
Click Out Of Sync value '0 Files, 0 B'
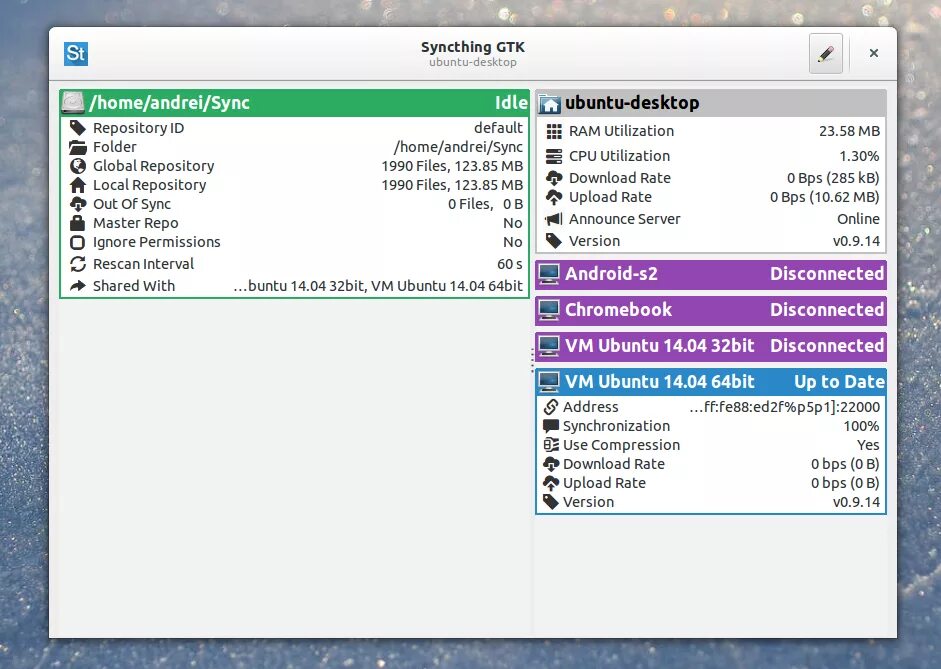click(x=486, y=204)
